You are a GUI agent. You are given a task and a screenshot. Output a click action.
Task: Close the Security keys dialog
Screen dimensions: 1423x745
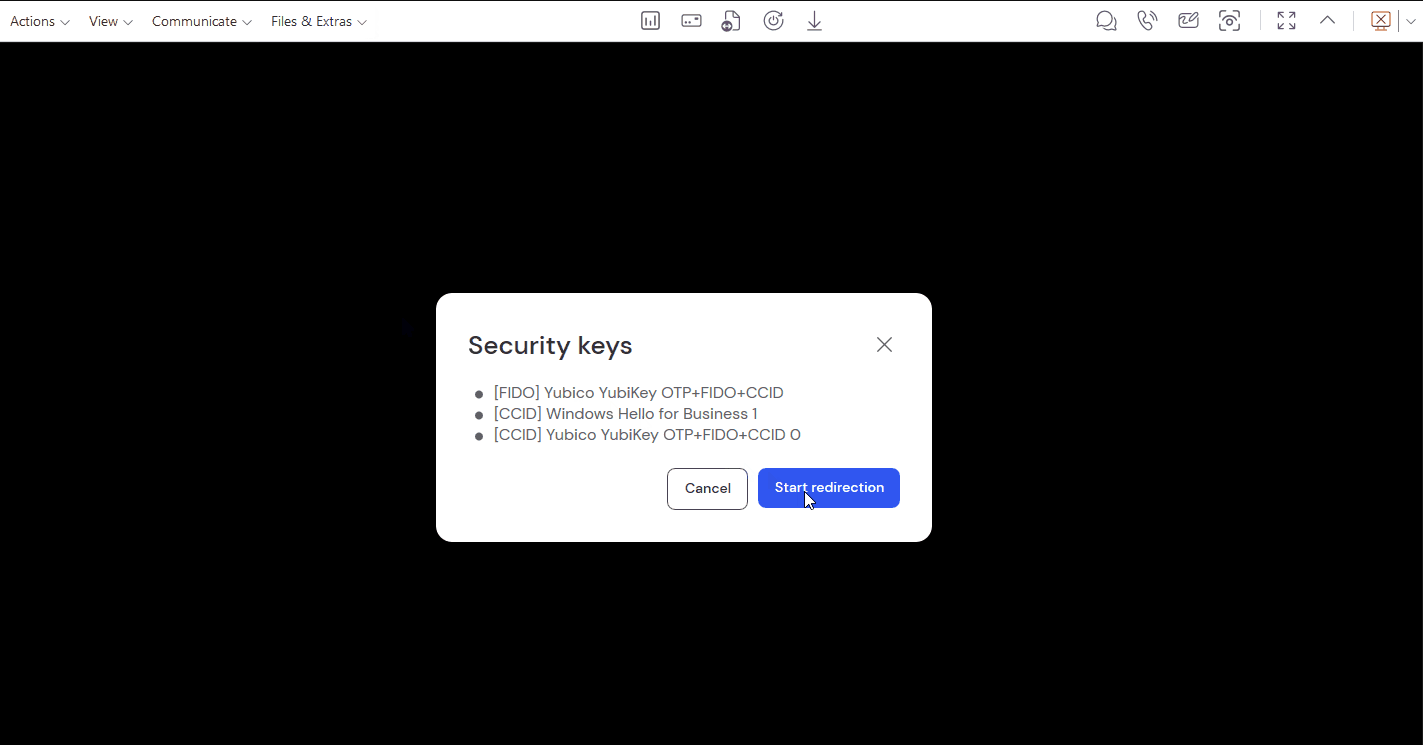(884, 344)
